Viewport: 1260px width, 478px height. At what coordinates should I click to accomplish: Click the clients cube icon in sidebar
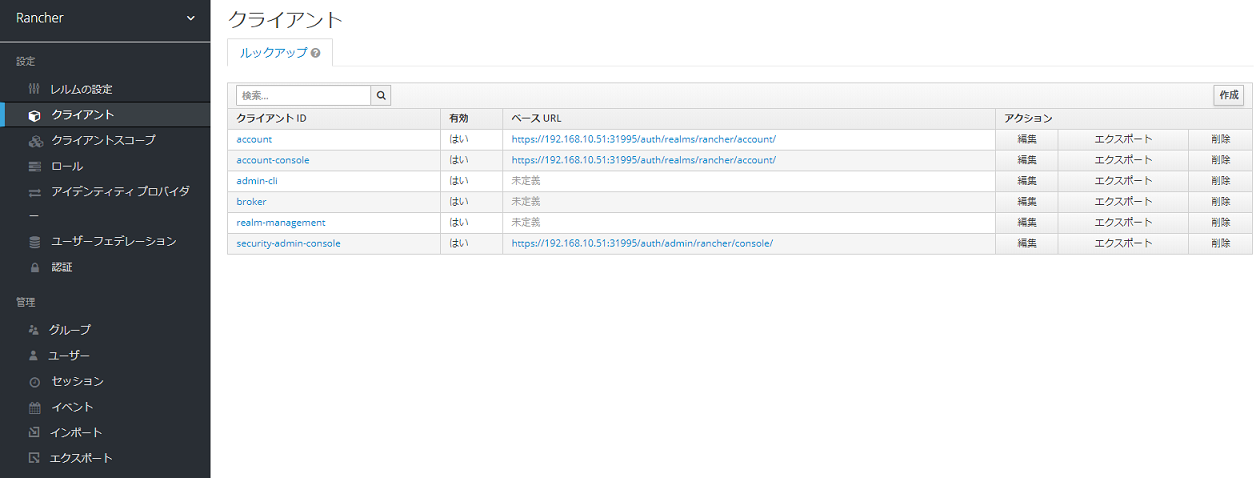(x=35, y=115)
